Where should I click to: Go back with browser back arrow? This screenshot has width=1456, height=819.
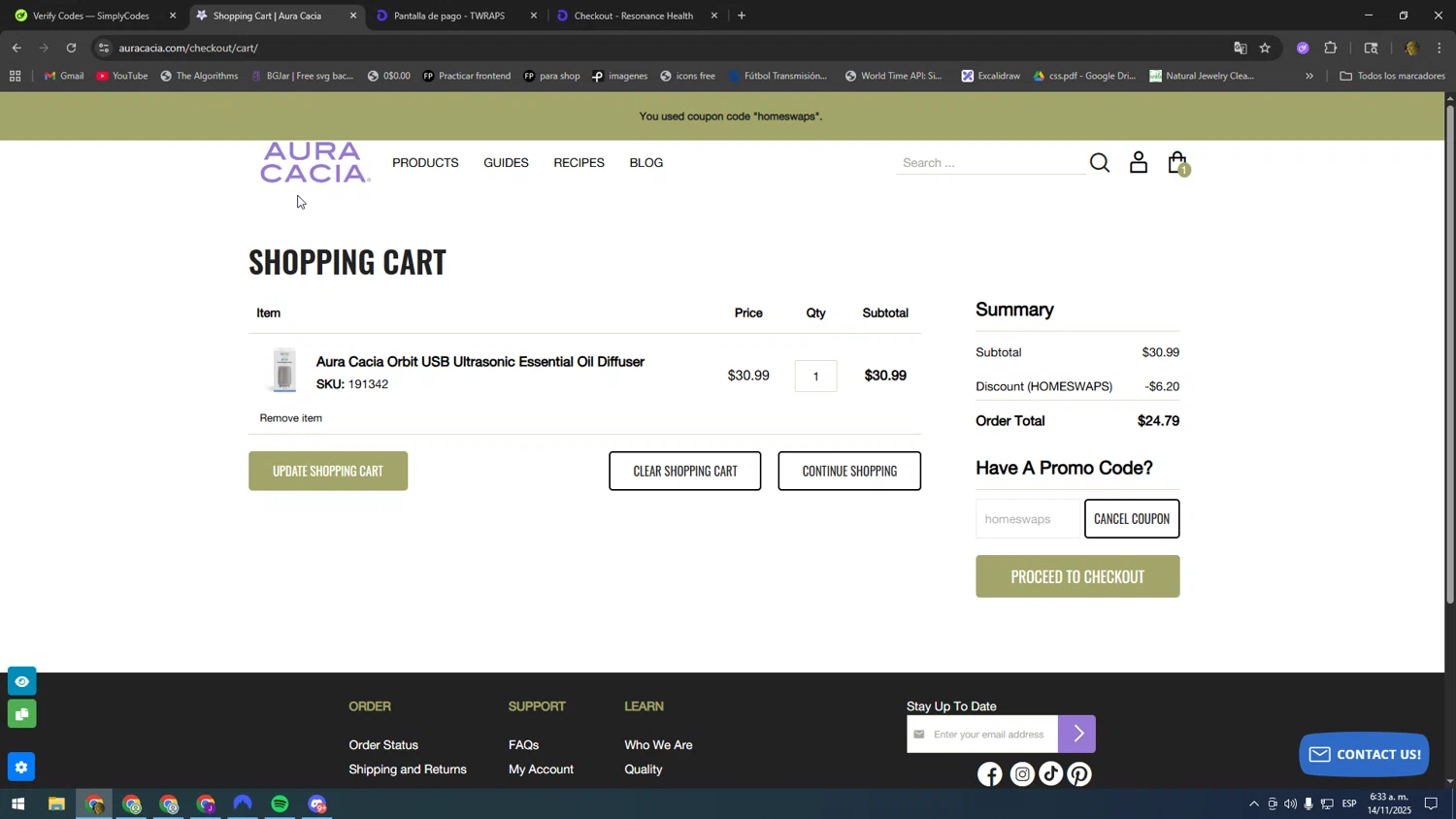tap(17, 48)
